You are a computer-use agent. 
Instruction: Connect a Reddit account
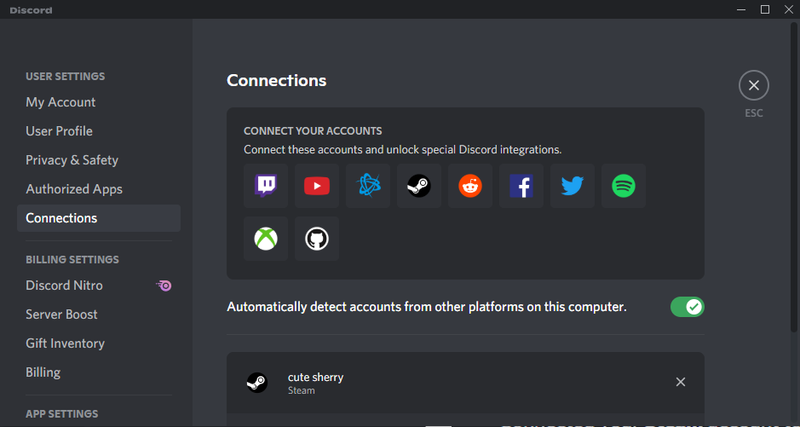tap(470, 186)
